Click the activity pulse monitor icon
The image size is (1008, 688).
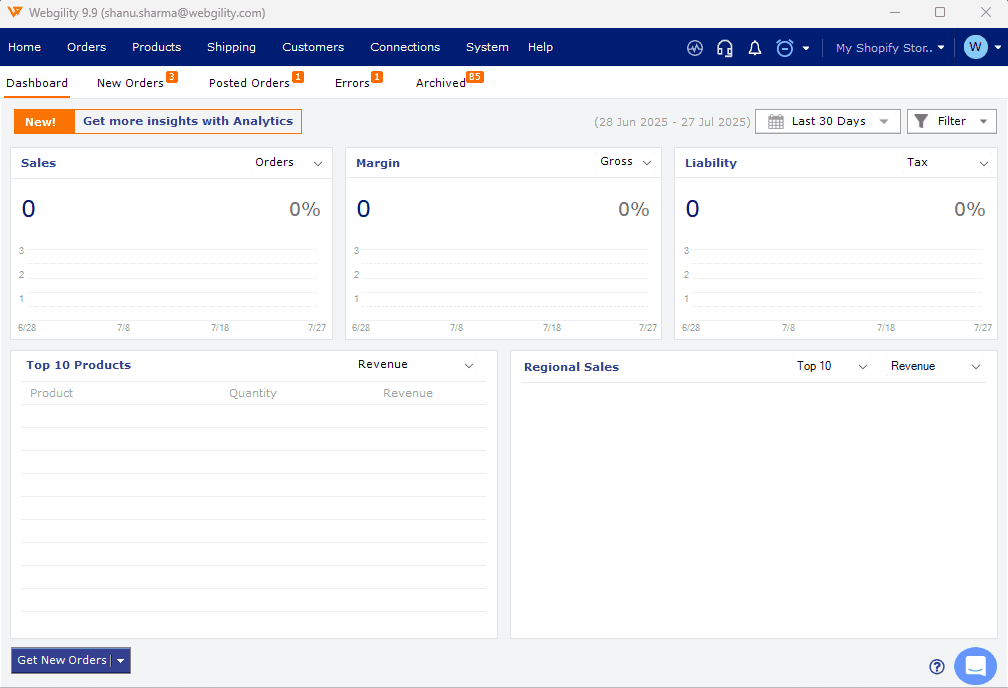pyautogui.click(x=695, y=48)
